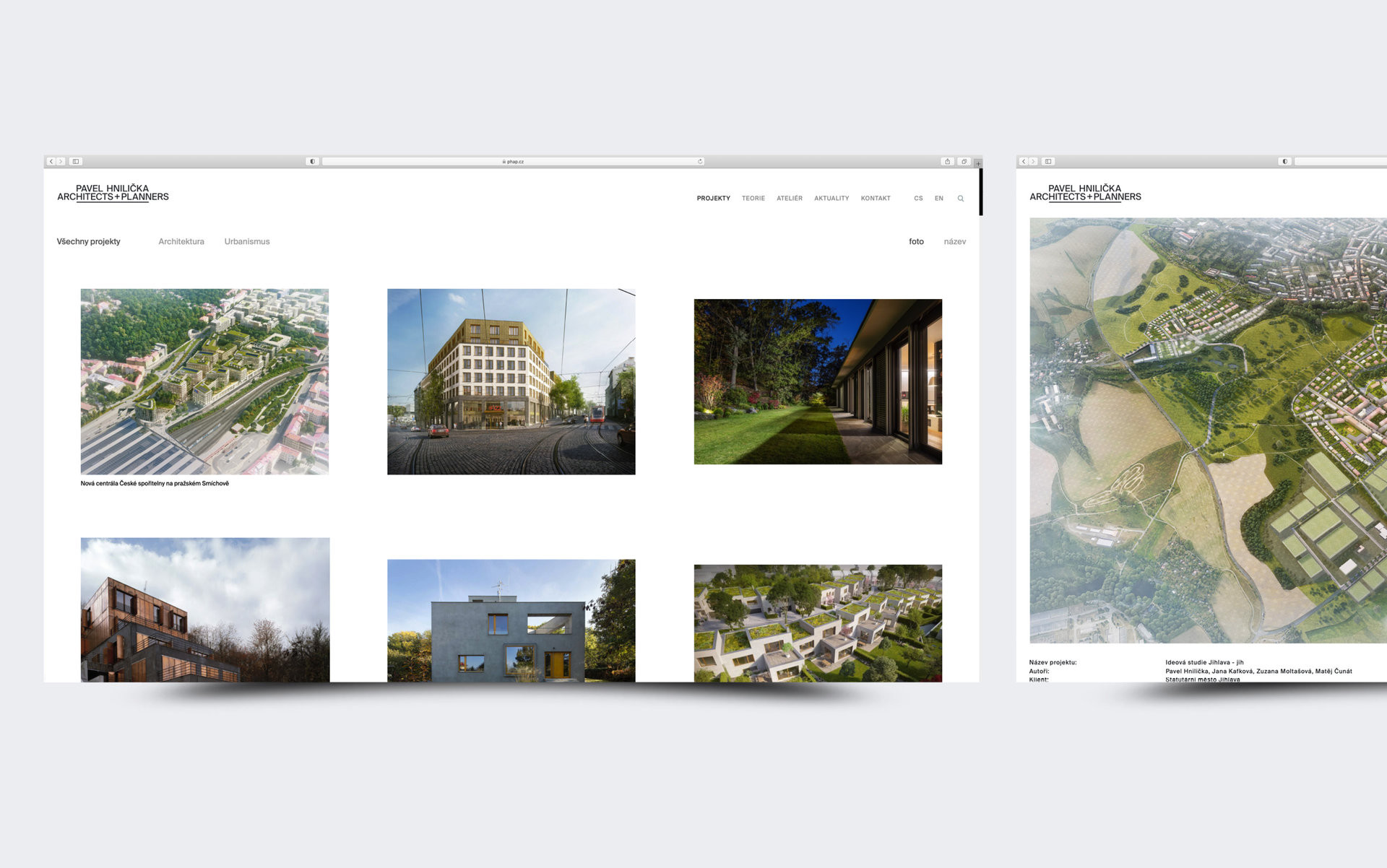This screenshot has width=1387, height=868.
Task: Reload the phap.cz page
Action: click(699, 162)
